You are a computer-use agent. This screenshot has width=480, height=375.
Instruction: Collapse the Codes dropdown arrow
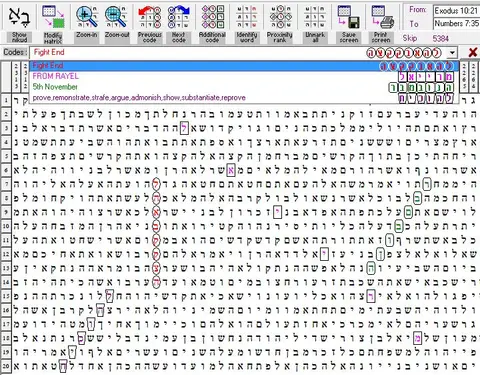click(452, 53)
